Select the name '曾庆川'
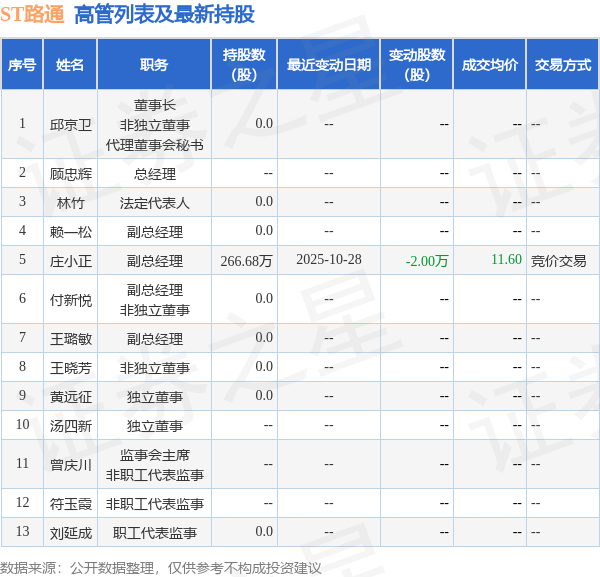 [x=71, y=465]
